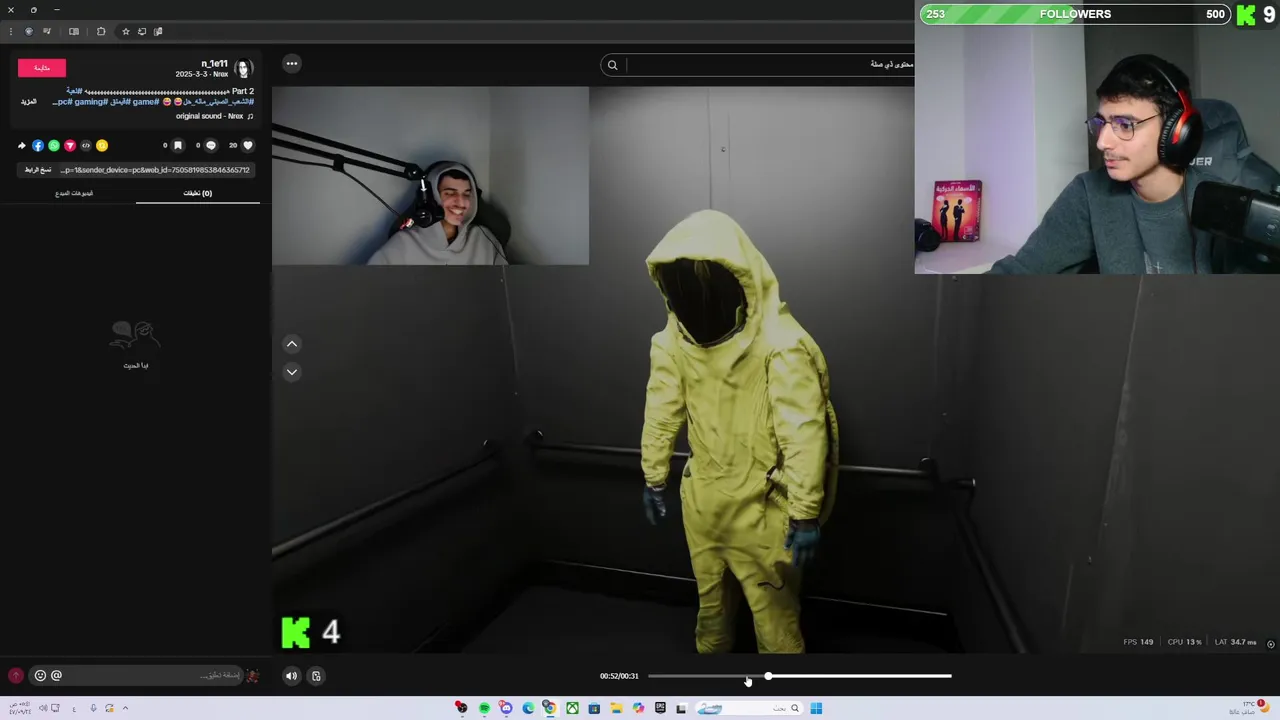Switch to the creator videos tab

click(x=74, y=193)
